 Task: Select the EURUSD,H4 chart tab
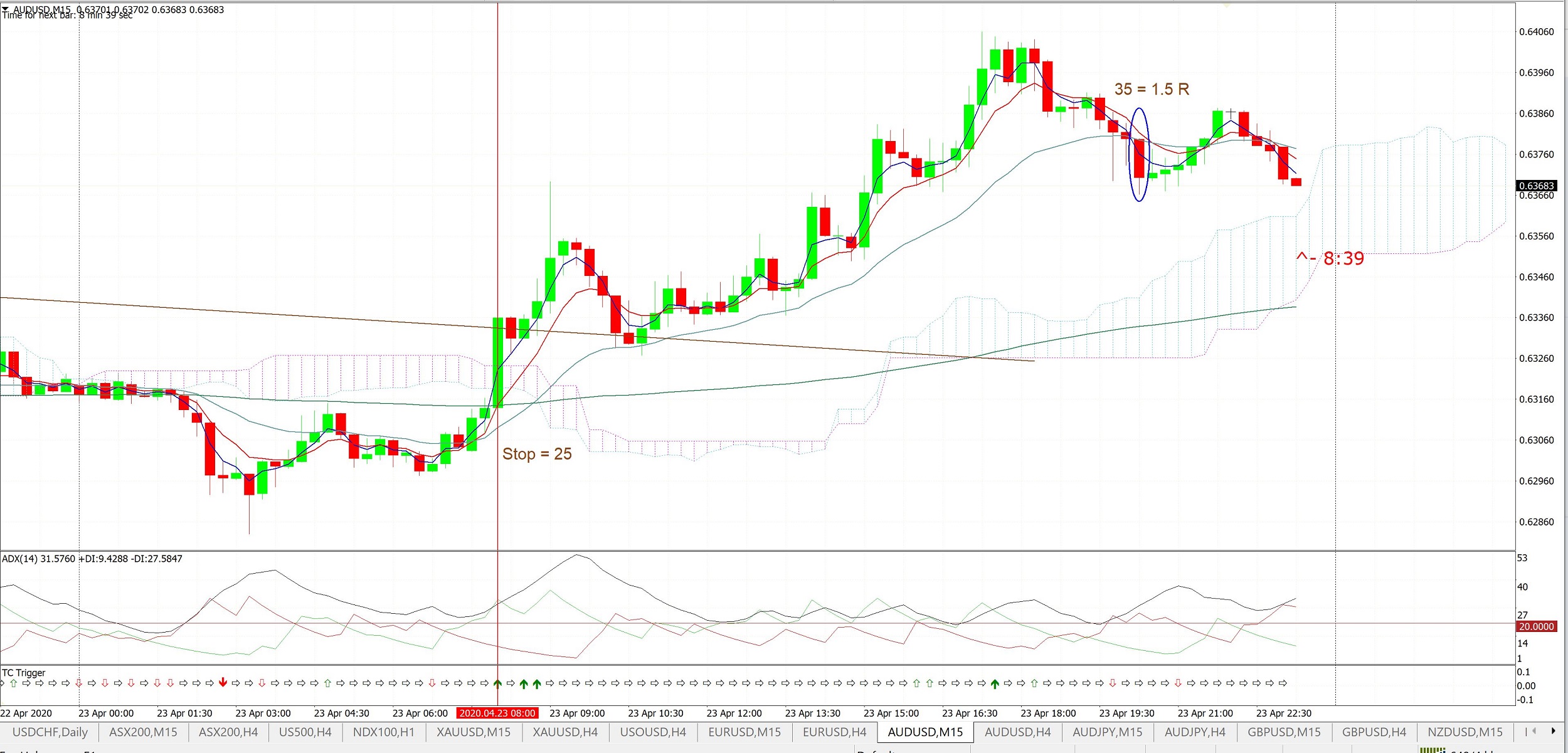pos(835,732)
